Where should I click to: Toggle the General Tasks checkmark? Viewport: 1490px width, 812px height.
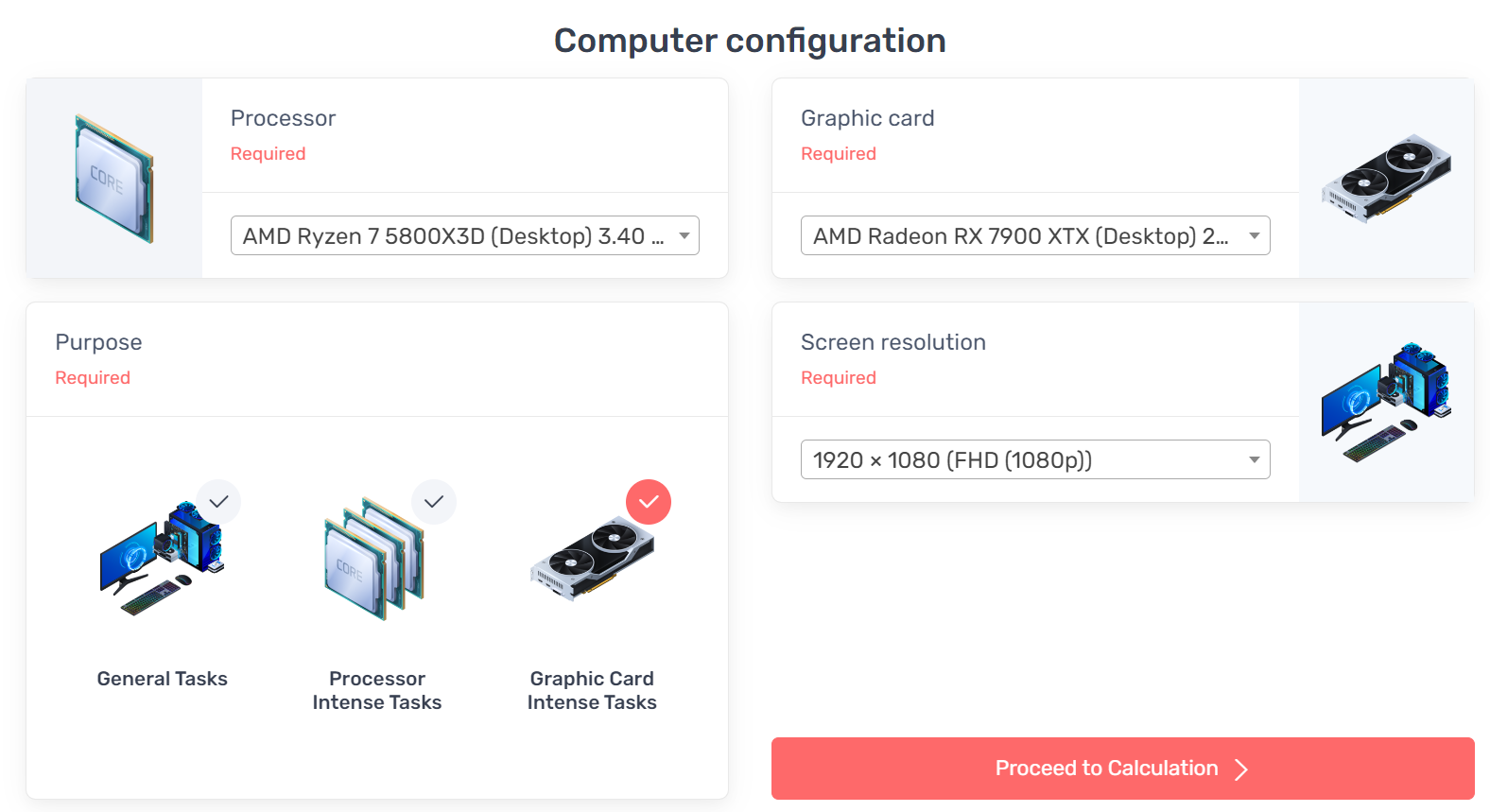tap(218, 502)
